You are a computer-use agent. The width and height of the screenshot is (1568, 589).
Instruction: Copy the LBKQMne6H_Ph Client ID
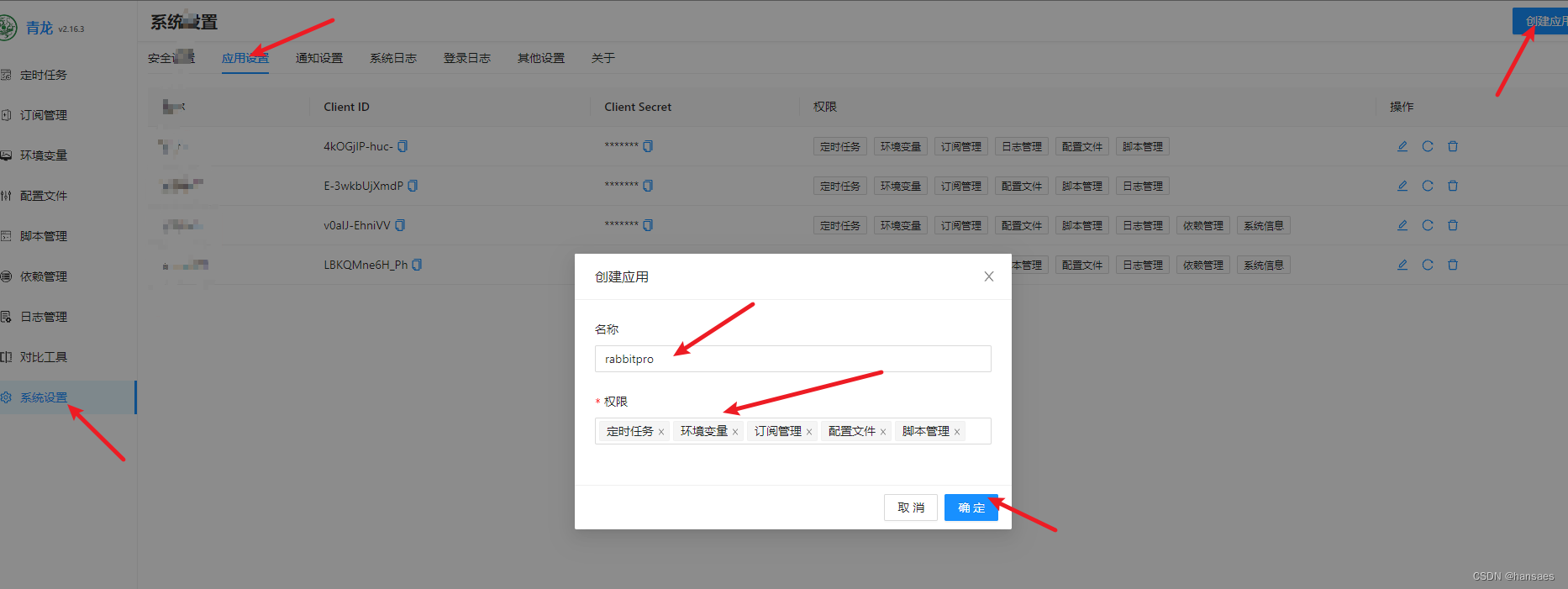(x=417, y=265)
